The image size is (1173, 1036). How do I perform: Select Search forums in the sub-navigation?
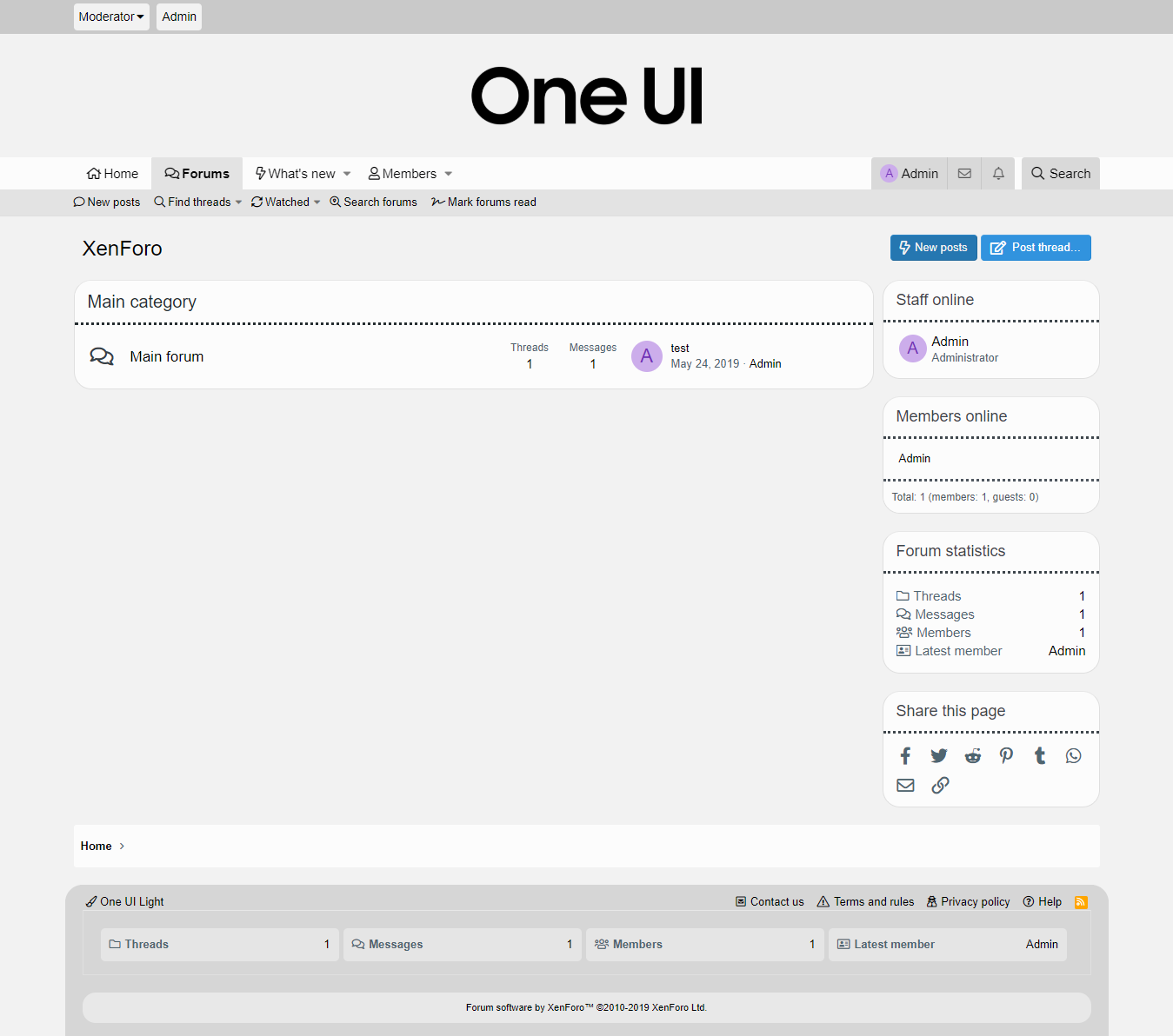373,203
